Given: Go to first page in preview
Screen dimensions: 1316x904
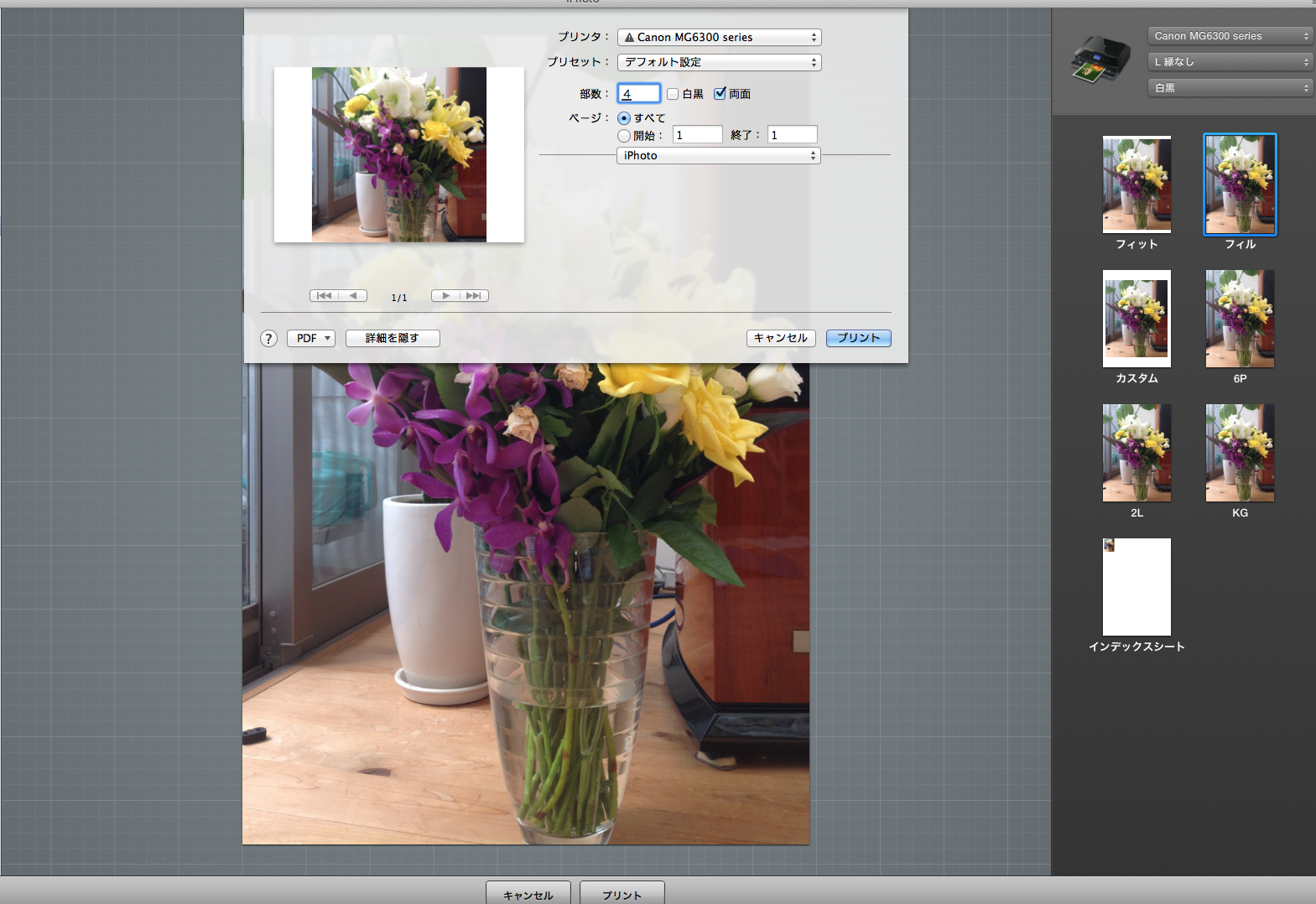Looking at the screenshot, I should coord(325,296).
